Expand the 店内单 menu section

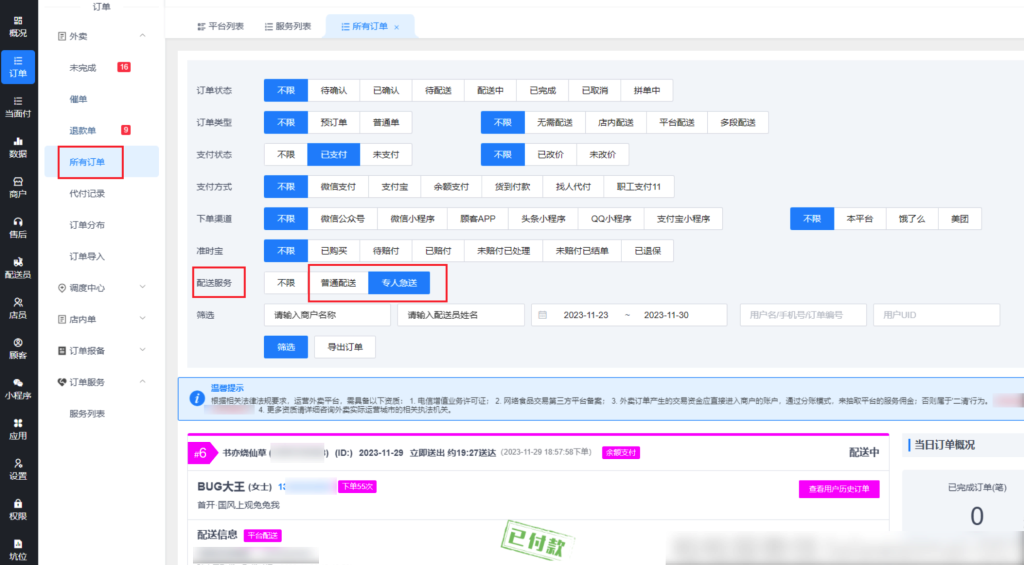(x=142, y=319)
